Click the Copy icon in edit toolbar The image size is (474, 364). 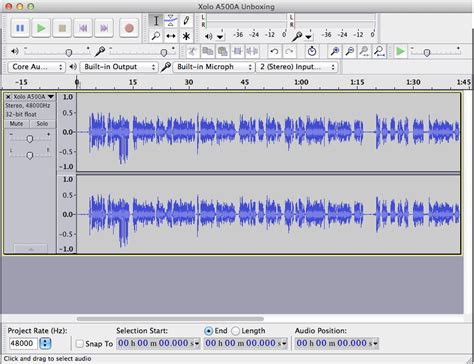point(208,51)
